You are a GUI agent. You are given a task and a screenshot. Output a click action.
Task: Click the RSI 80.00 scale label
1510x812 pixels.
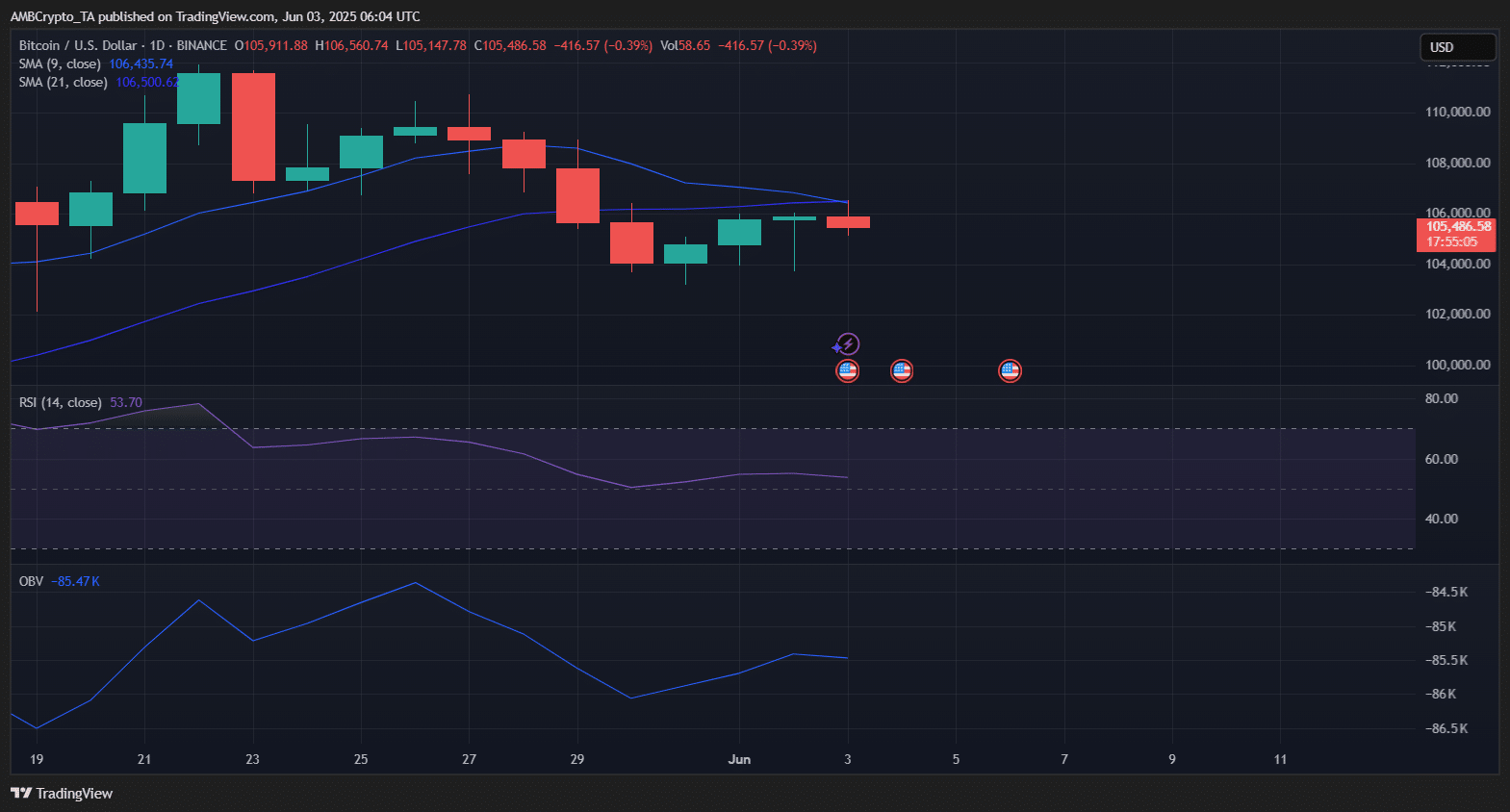point(1442,398)
